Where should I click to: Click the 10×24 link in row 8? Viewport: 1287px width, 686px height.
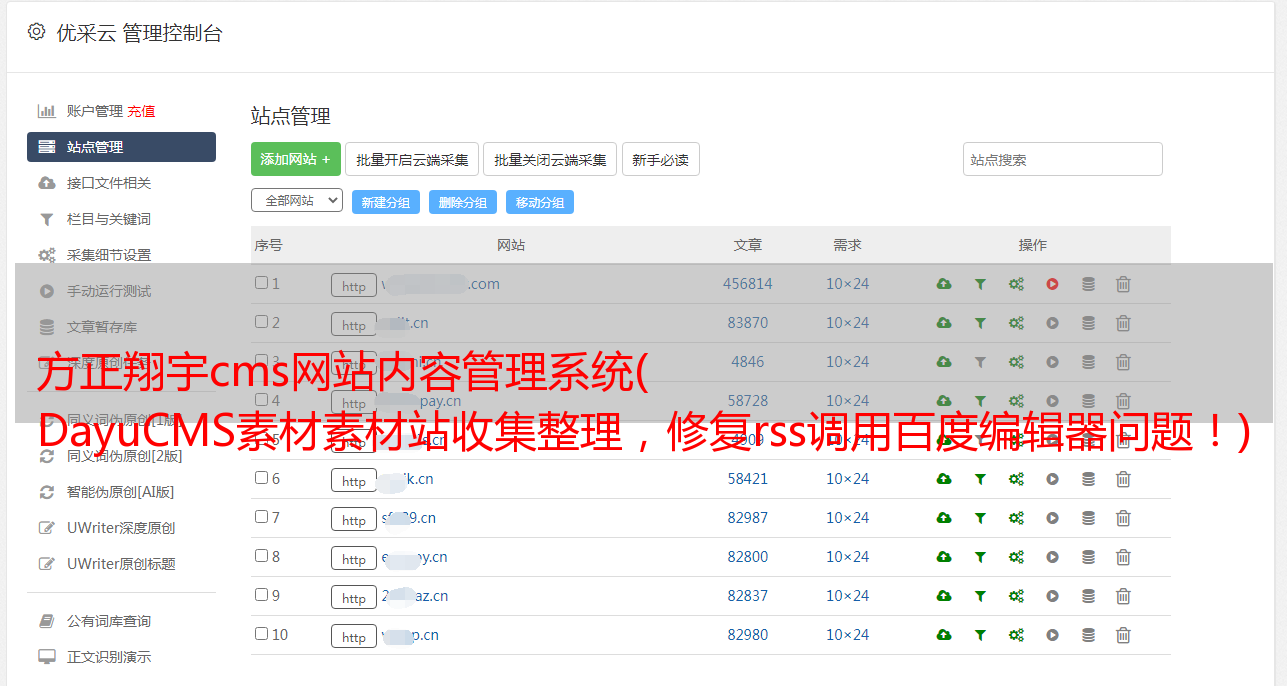(x=848, y=557)
